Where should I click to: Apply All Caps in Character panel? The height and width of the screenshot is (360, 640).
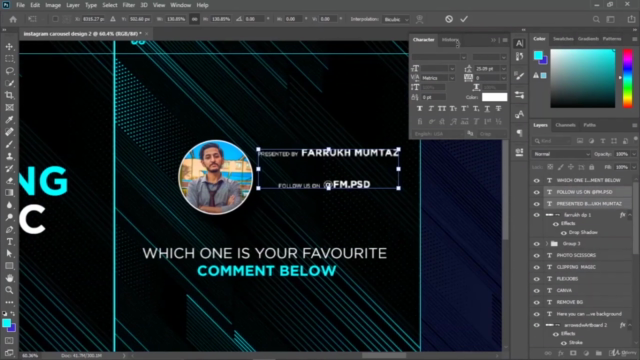(442, 109)
